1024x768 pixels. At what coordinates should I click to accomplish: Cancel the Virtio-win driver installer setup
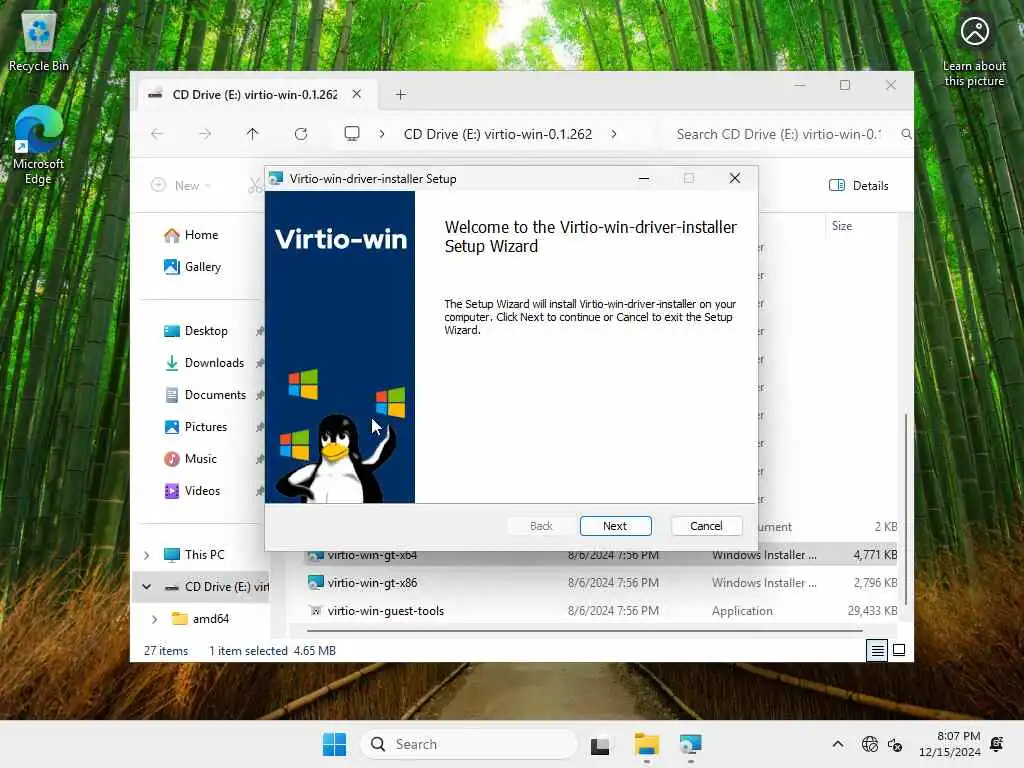(706, 526)
